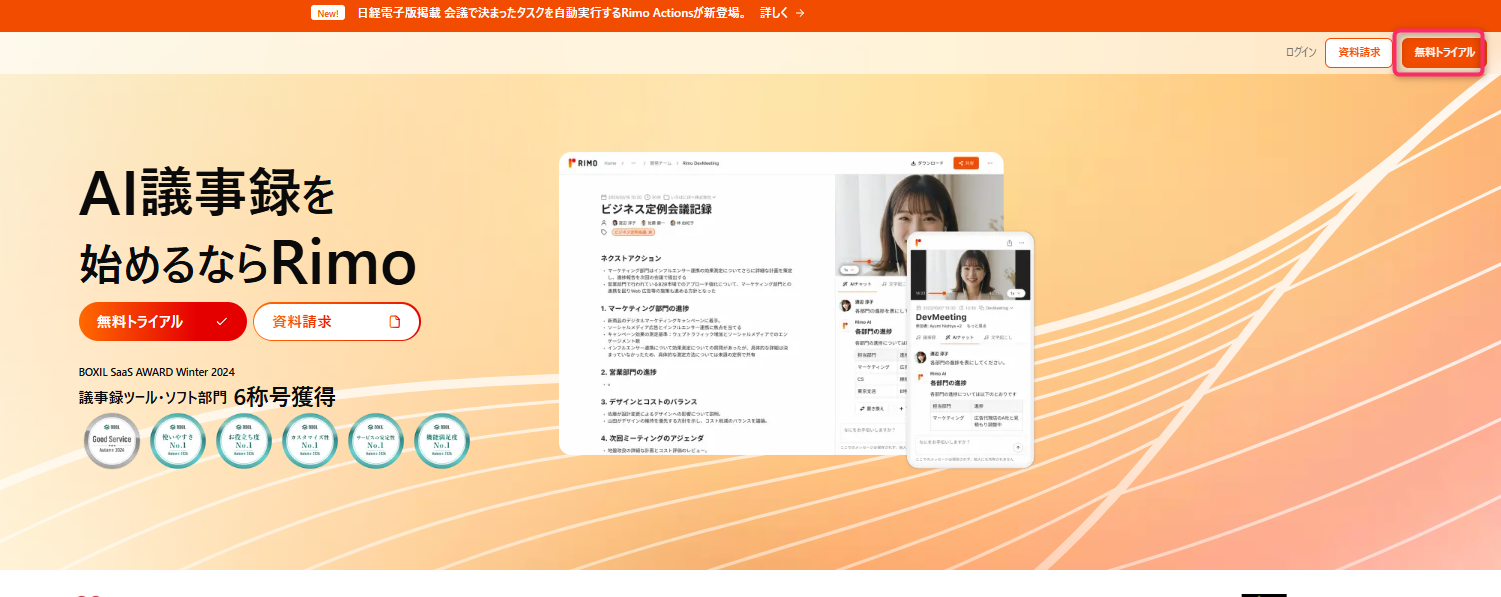Click the share icon at the phone mockup top

coord(1009,242)
